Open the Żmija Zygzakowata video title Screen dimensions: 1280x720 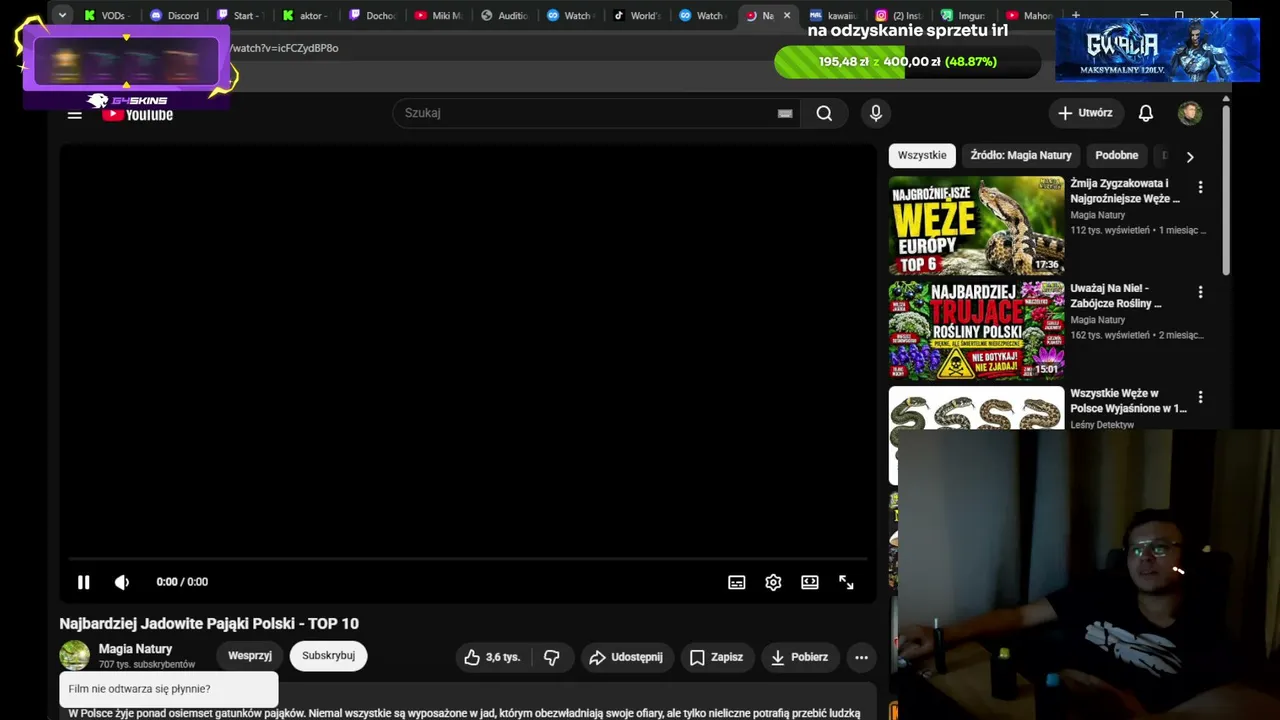point(1125,191)
